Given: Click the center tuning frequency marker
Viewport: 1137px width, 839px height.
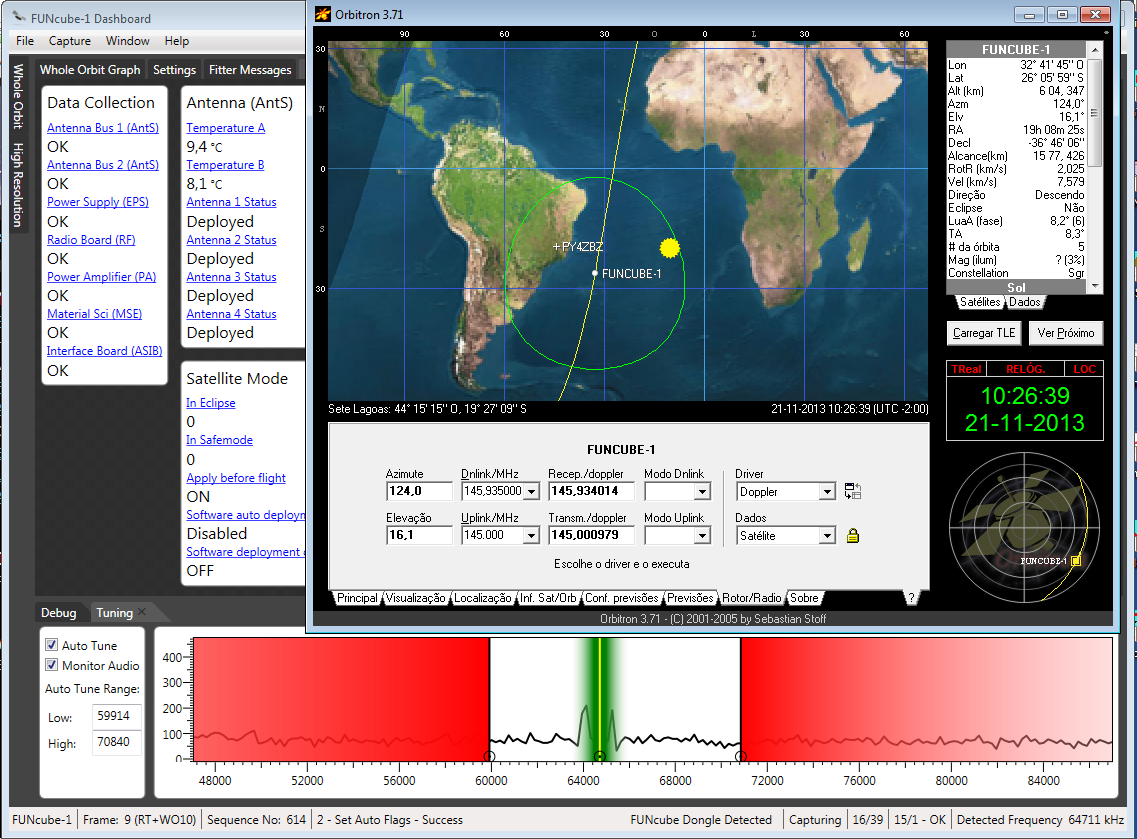Looking at the screenshot, I should tap(599, 756).
